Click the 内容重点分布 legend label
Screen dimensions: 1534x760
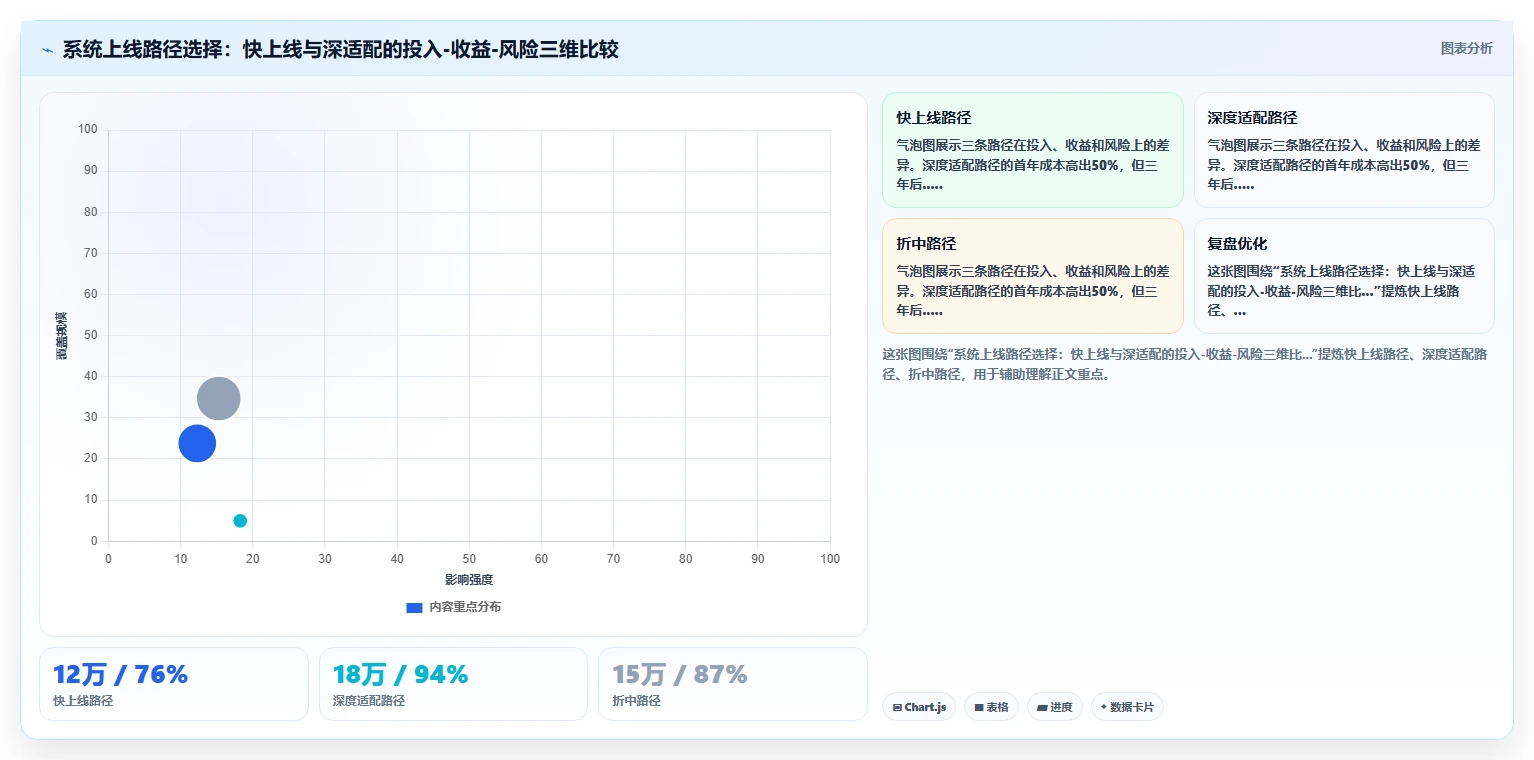[465, 608]
